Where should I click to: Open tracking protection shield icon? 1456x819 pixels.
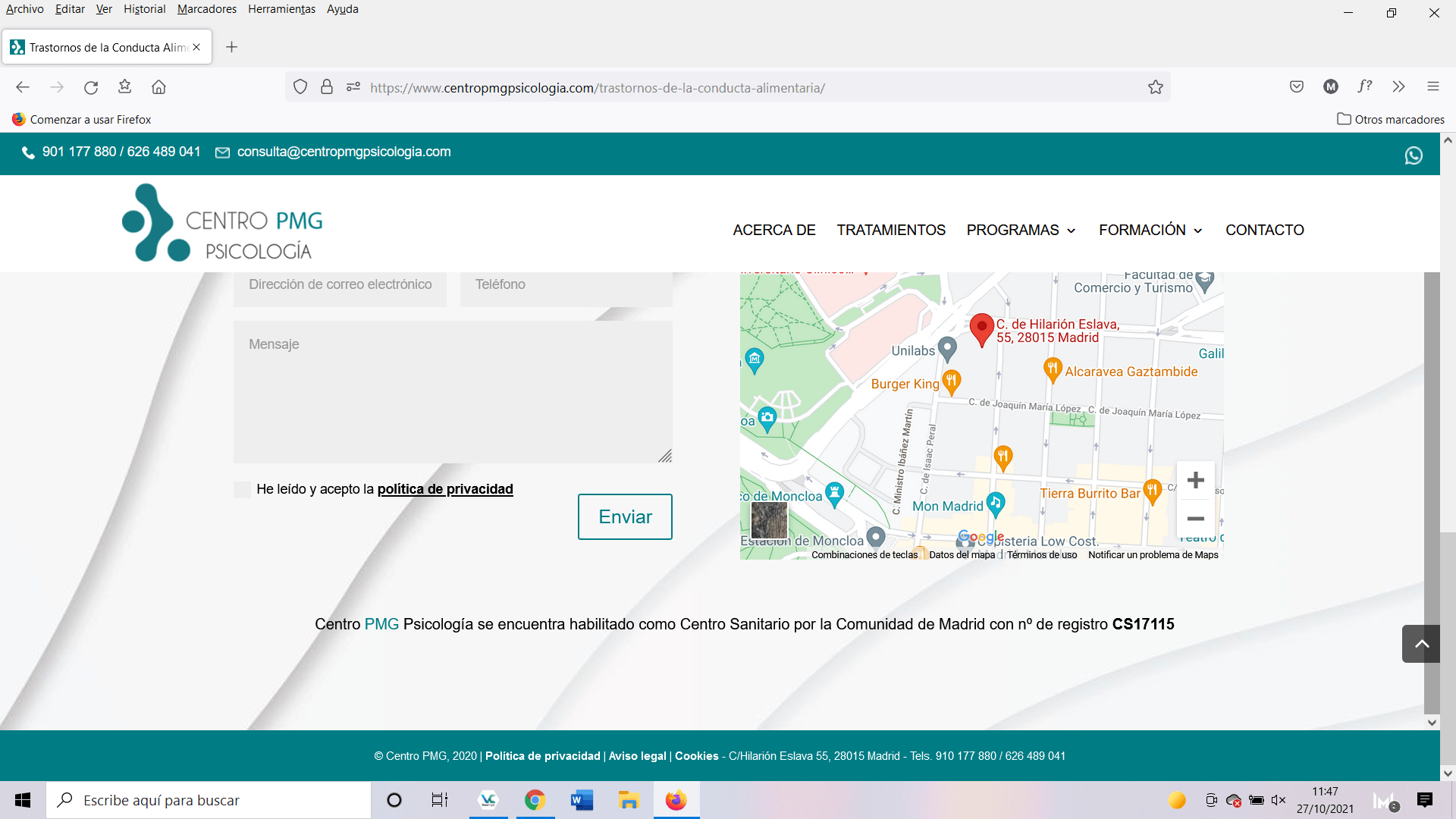click(300, 87)
